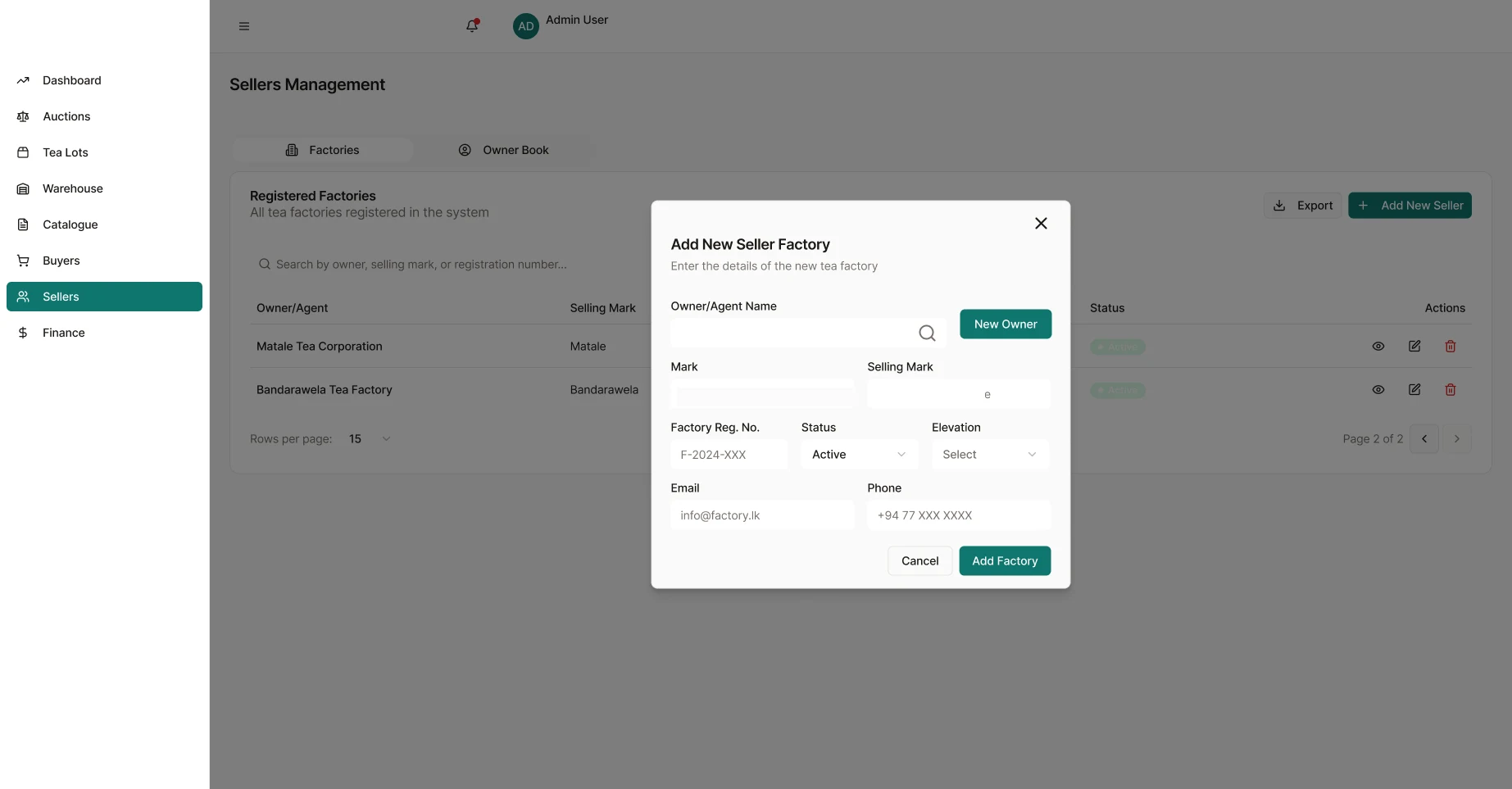Viewport: 1512px width, 789px height.
Task: Click the owner search magnifier icon
Action: click(927, 333)
